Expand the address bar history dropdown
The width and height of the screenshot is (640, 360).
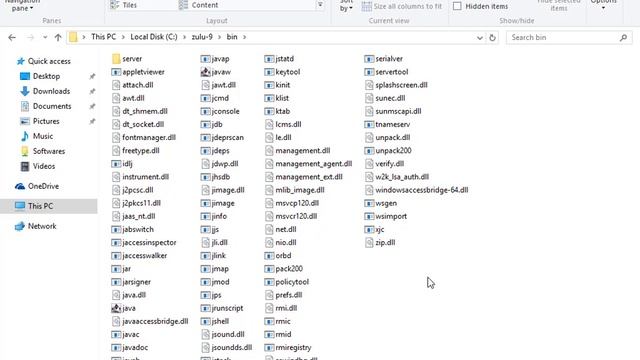[x=480, y=38]
